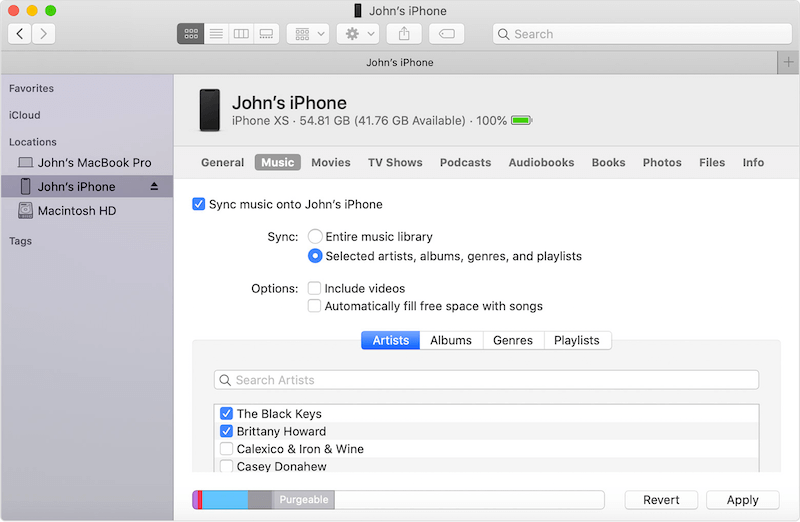This screenshot has width=800, height=522.
Task: Uncheck The Black Keys artist
Action: tap(227, 413)
